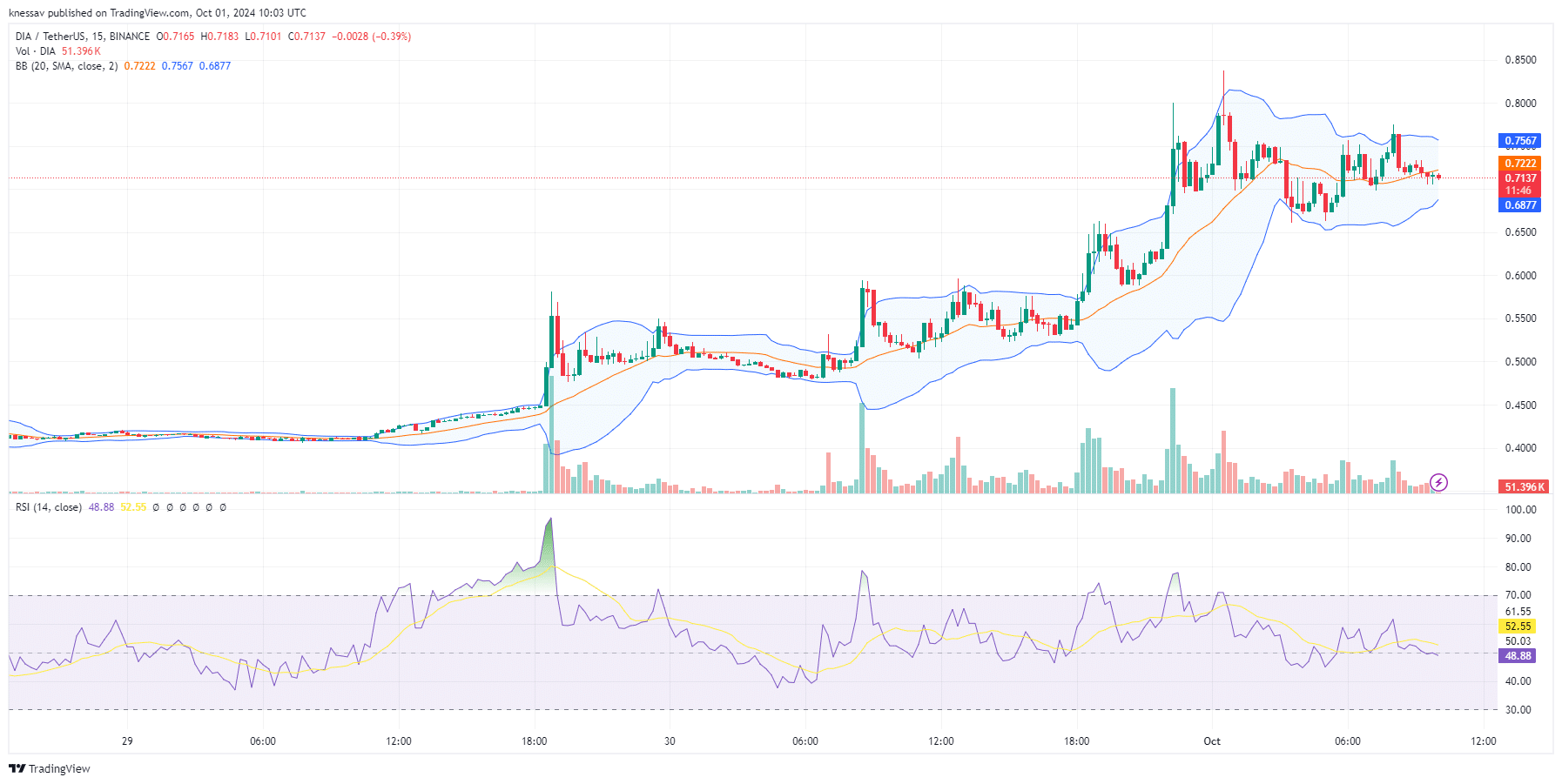Image resolution: width=1562 pixels, height=784 pixels.
Task: Click the Vol · DIA indicator label
Action: tap(36, 51)
